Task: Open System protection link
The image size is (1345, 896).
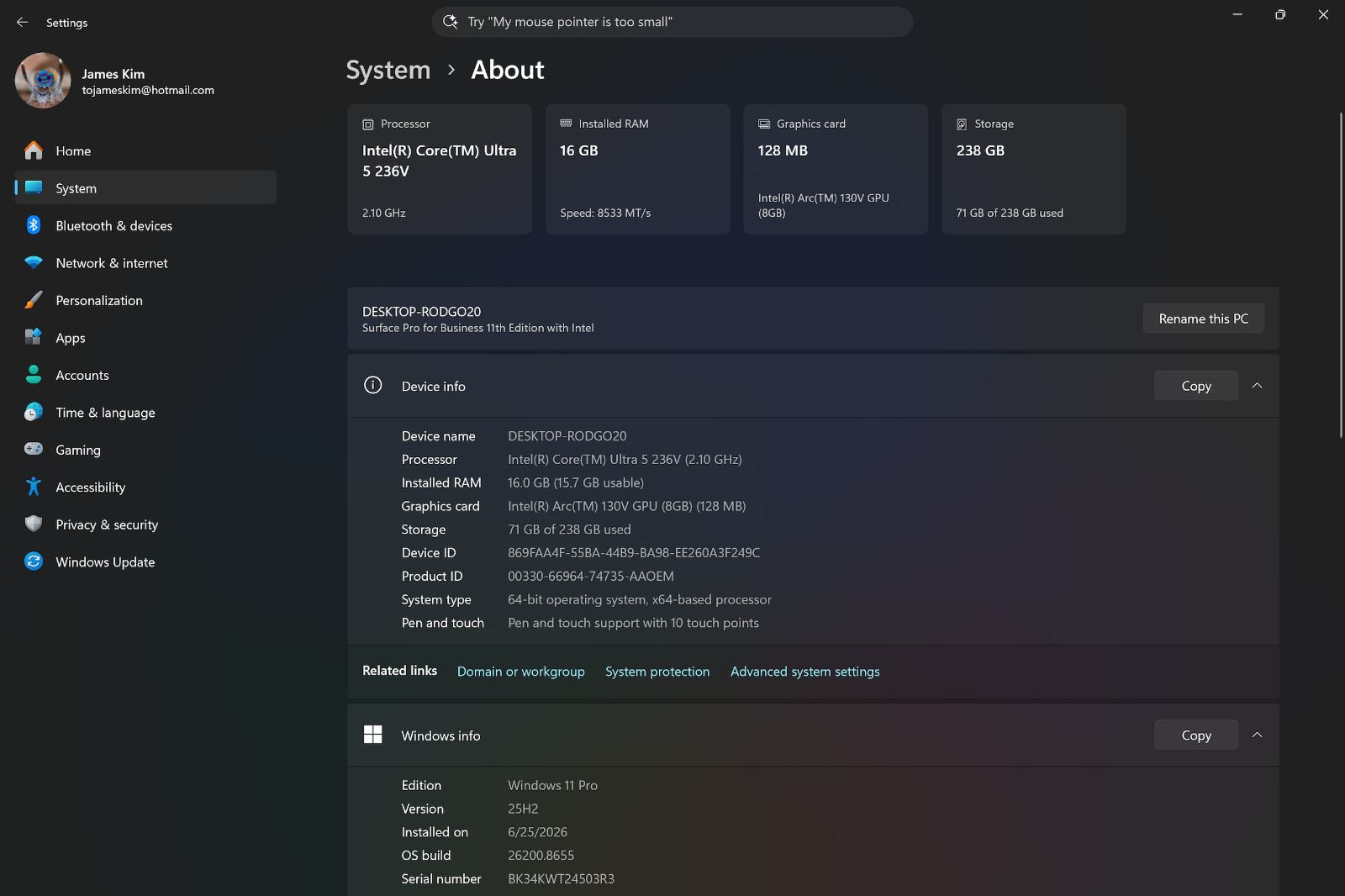Action: (x=657, y=672)
